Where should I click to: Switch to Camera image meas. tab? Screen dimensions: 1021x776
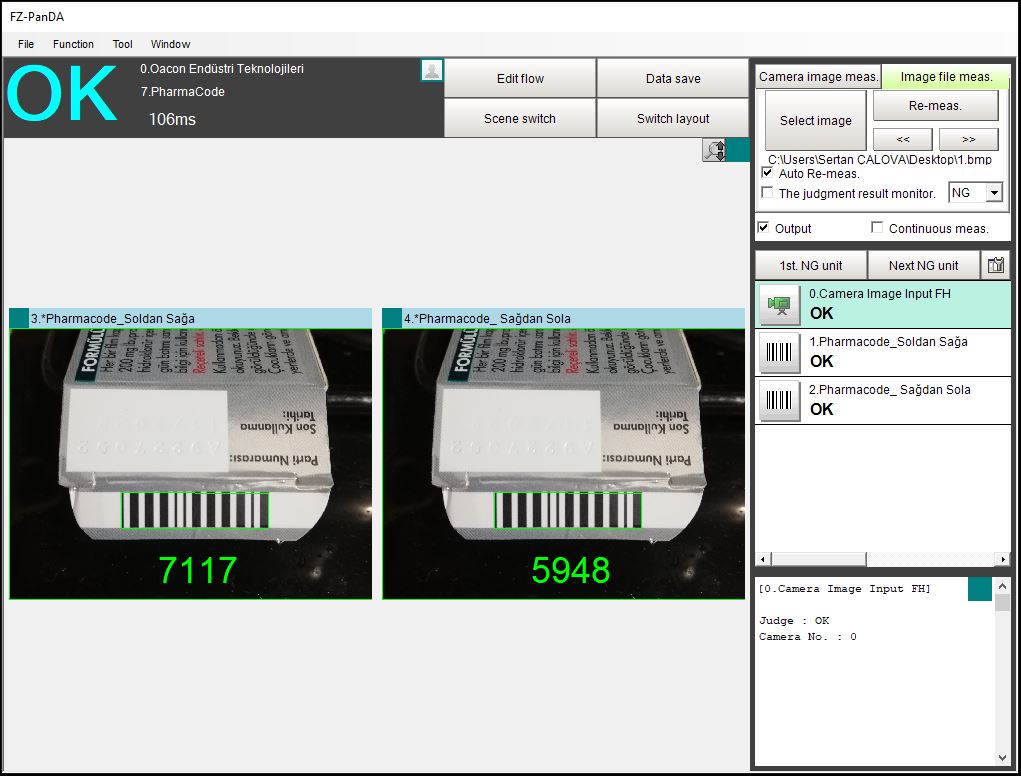[818, 77]
